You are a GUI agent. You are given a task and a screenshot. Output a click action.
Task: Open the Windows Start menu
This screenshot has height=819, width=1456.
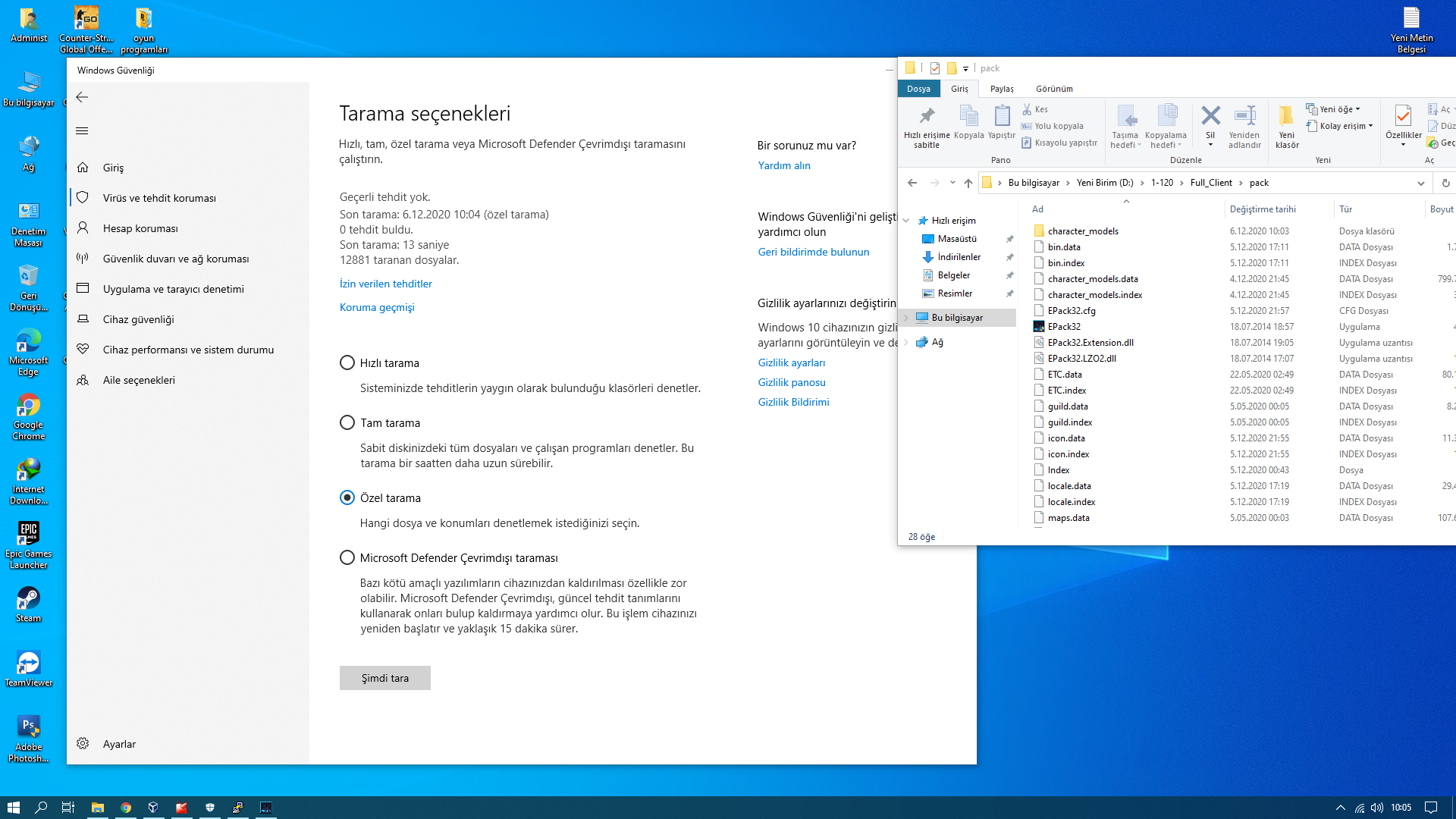pyautogui.click(x=13, y=808)
